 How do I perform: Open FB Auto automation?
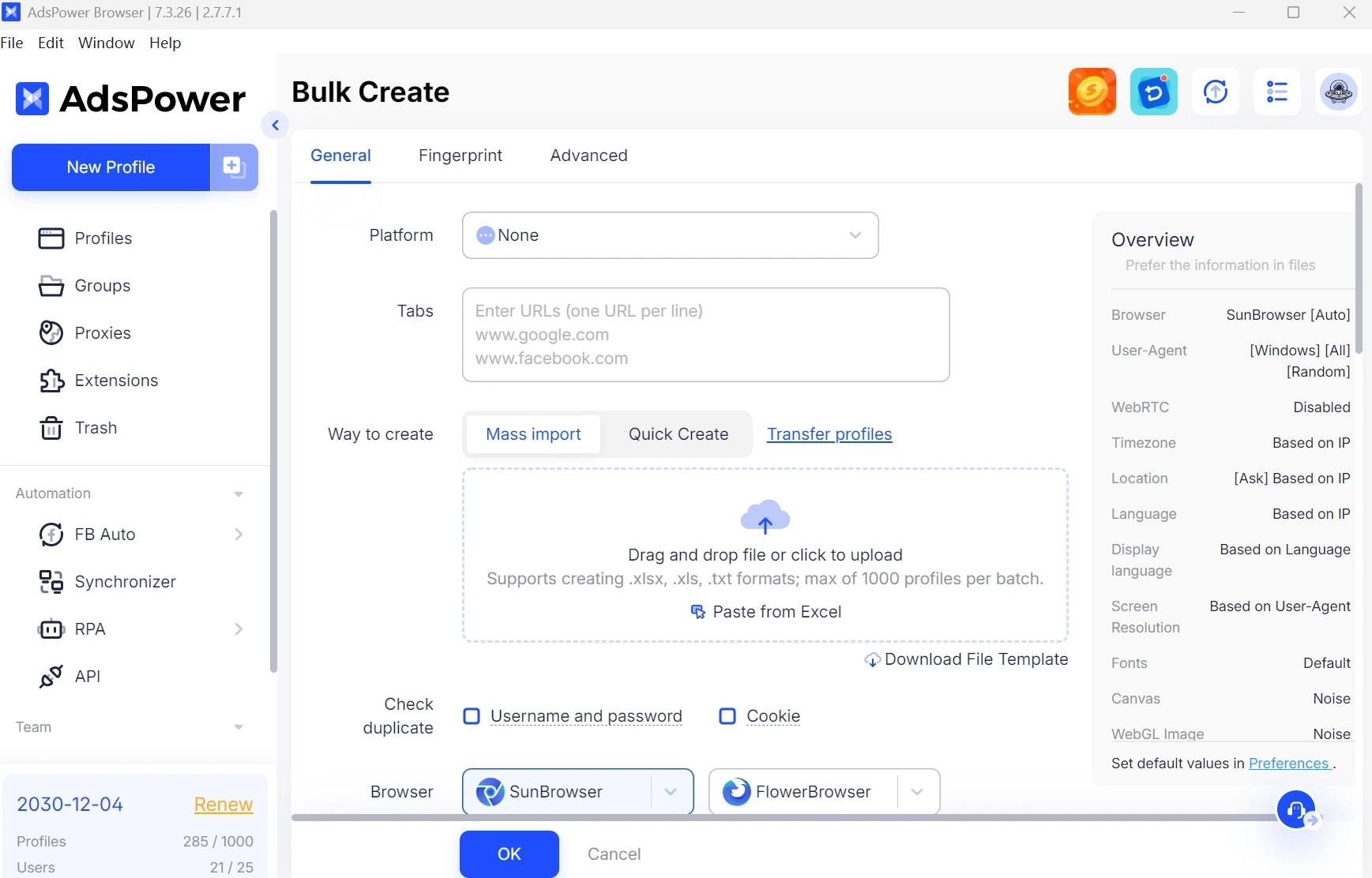(105, 535)
